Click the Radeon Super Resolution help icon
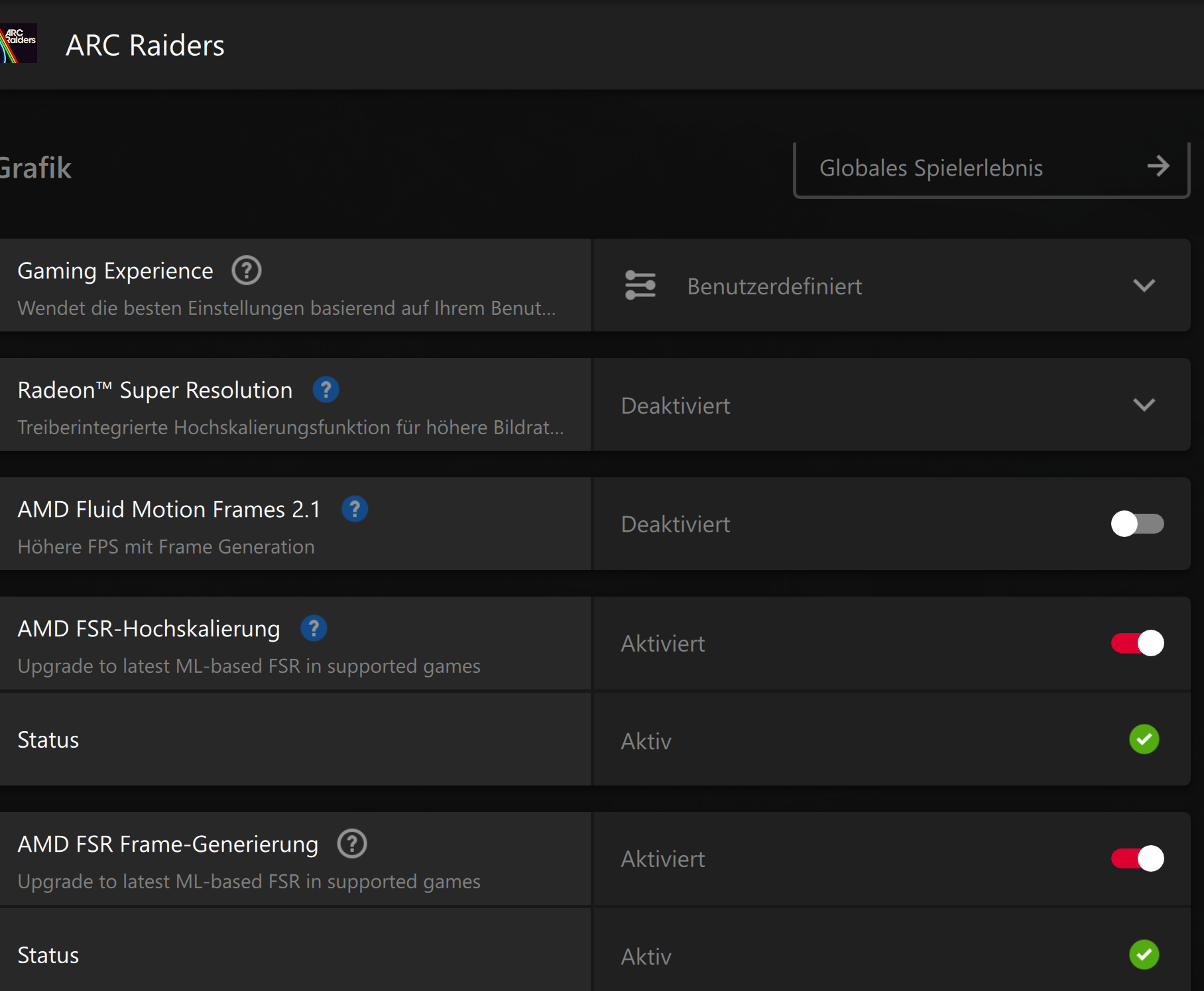 point(326,390)
